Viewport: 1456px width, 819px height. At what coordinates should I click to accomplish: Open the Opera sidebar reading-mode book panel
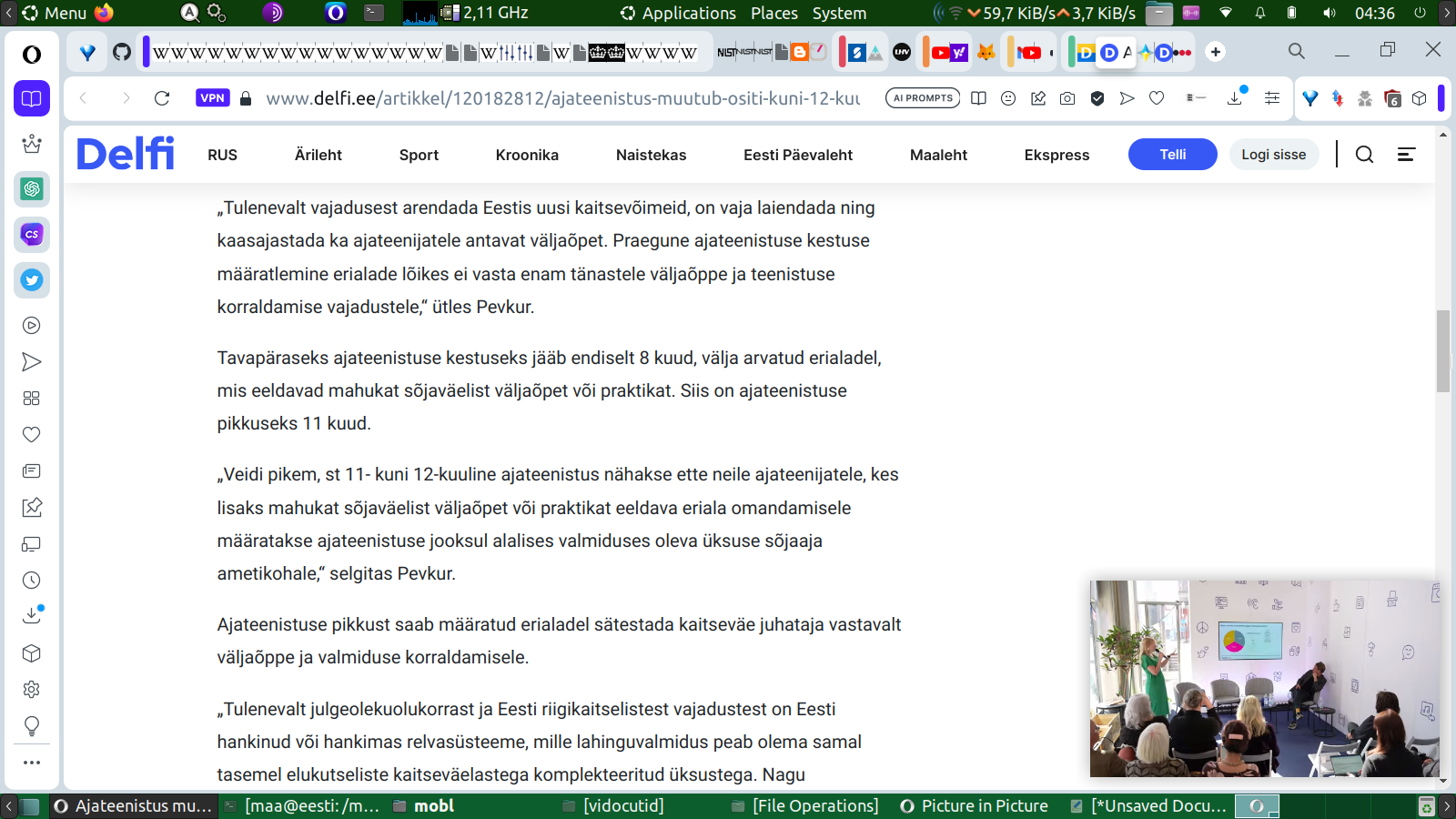tap(32, 98)
